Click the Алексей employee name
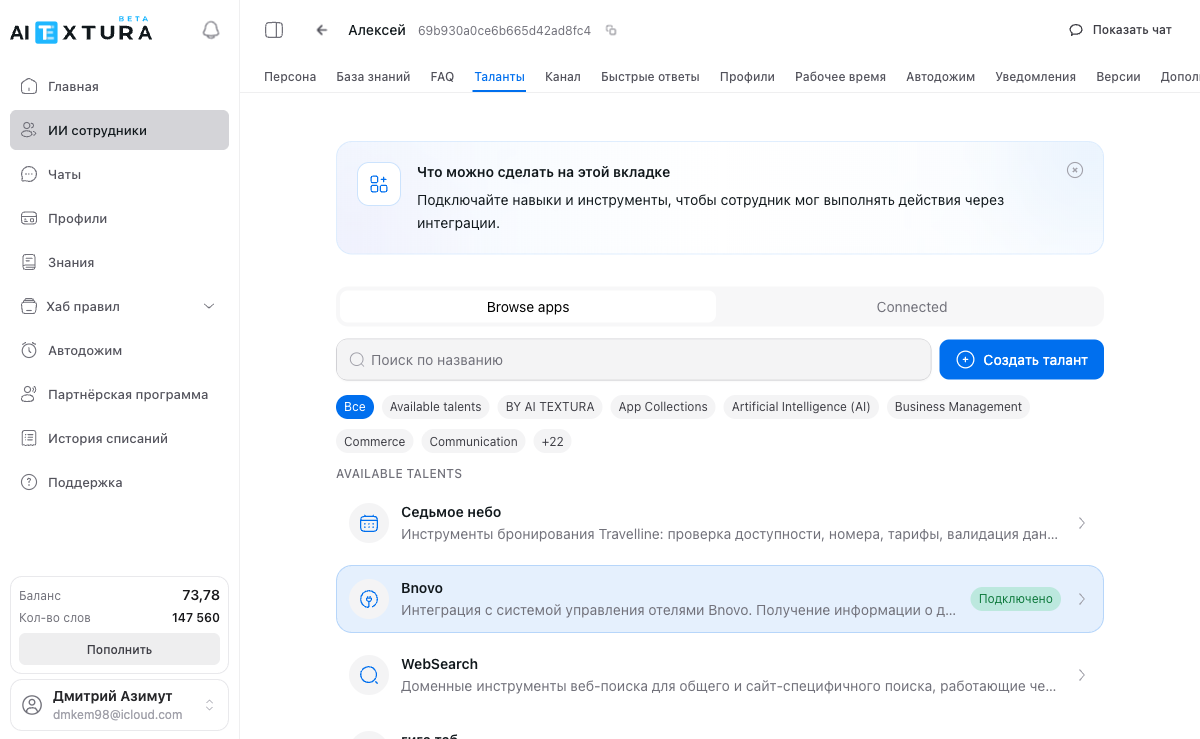This screenshot has height=739, width=1200. pyautogui.click(x=377, y=30)
